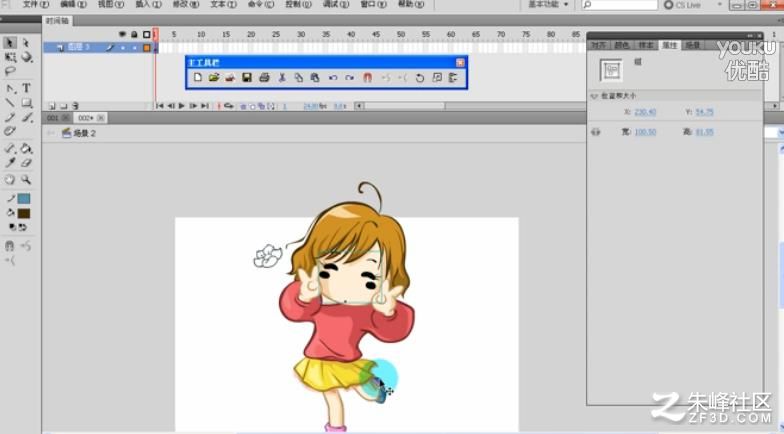
Task: Click the X position value 230.40
Action: 645,112
